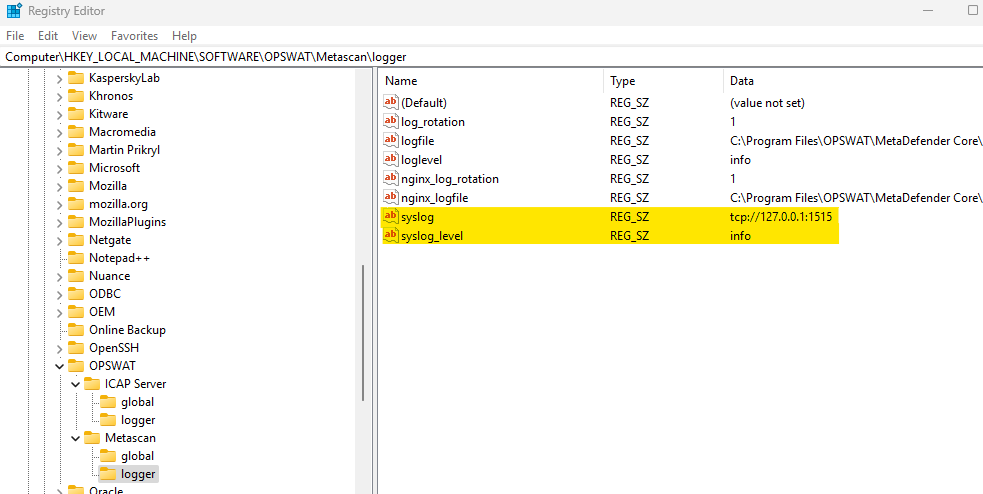Click the tree pane vertical scrollbar thumb
Screen dimensions: 983x494
click(x=363, y=333)
